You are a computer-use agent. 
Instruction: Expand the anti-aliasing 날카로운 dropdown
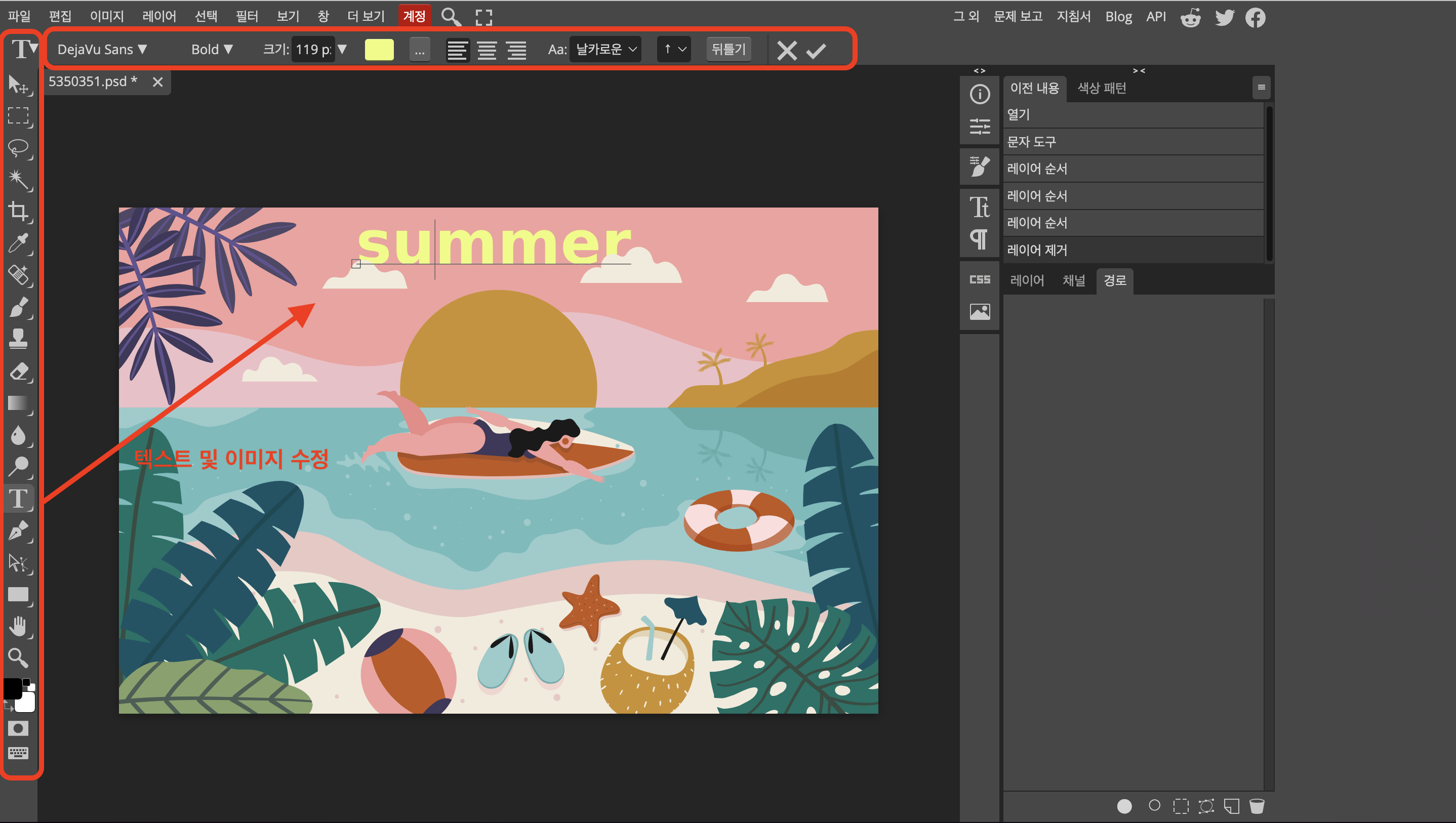(605, 50)
